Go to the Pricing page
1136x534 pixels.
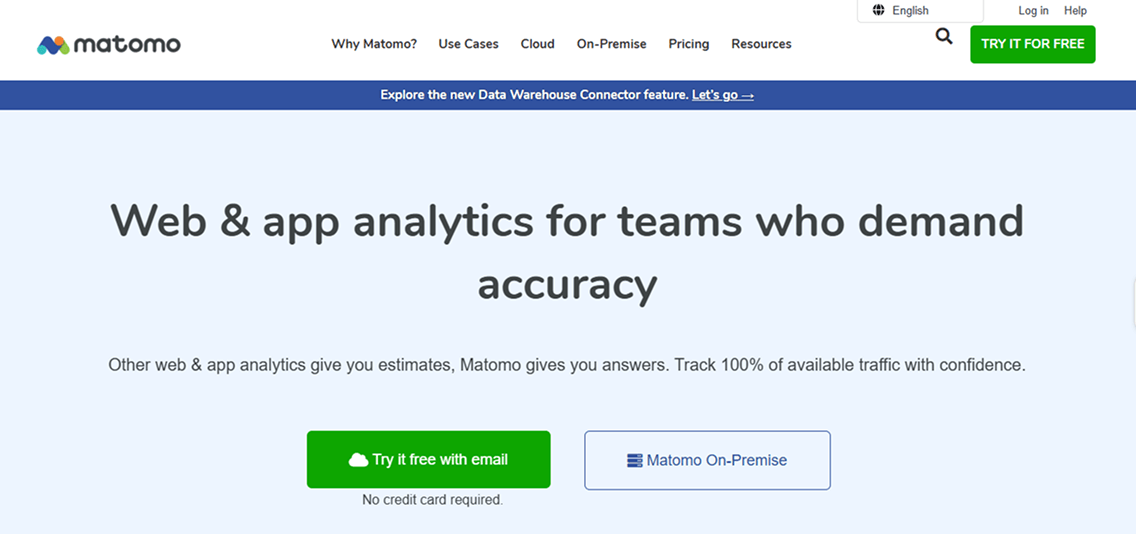688,44
